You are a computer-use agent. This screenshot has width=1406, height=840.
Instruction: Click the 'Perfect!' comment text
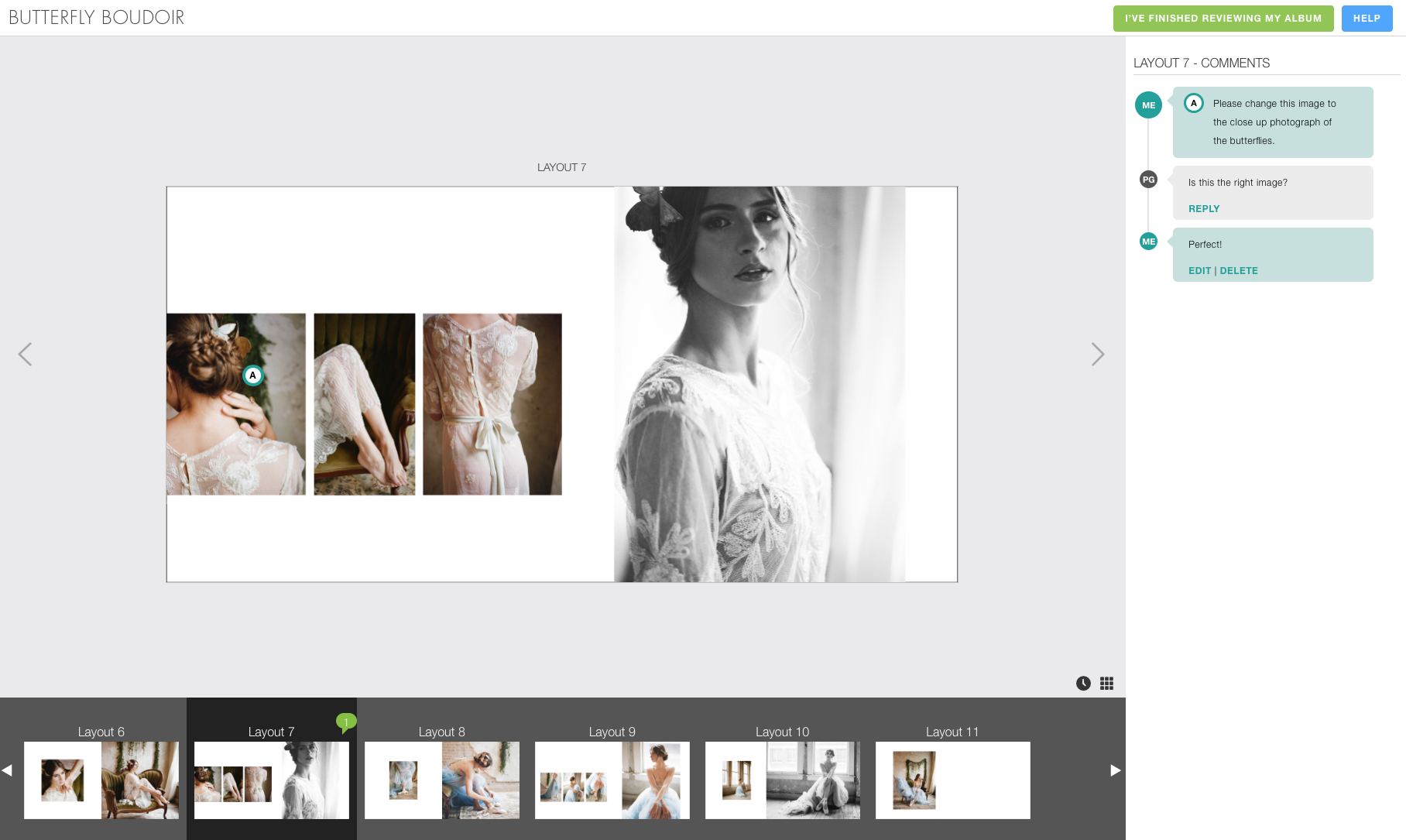[x=1205, y=245]
